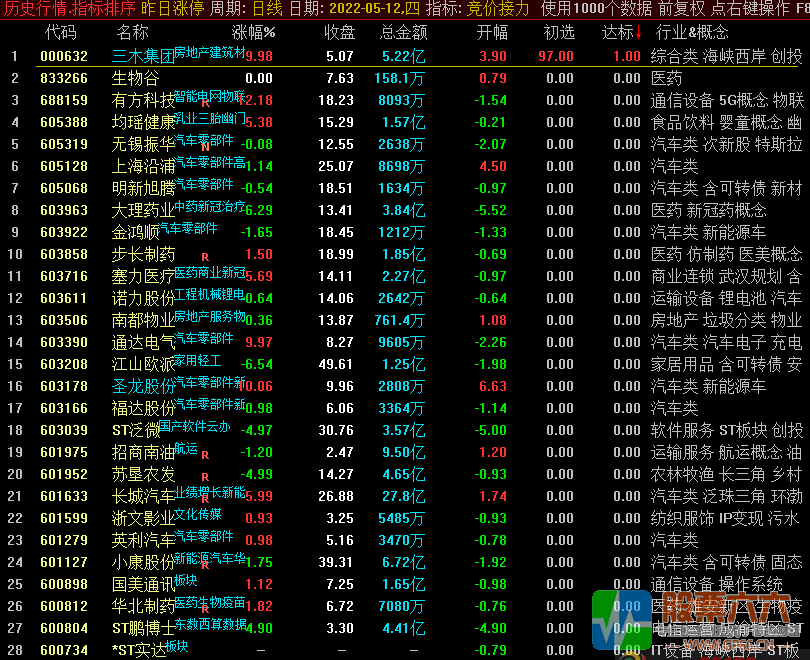The height and width of the screenshot is (660, 810).
Task: Select stock code 603390
Action: point(64,342)
